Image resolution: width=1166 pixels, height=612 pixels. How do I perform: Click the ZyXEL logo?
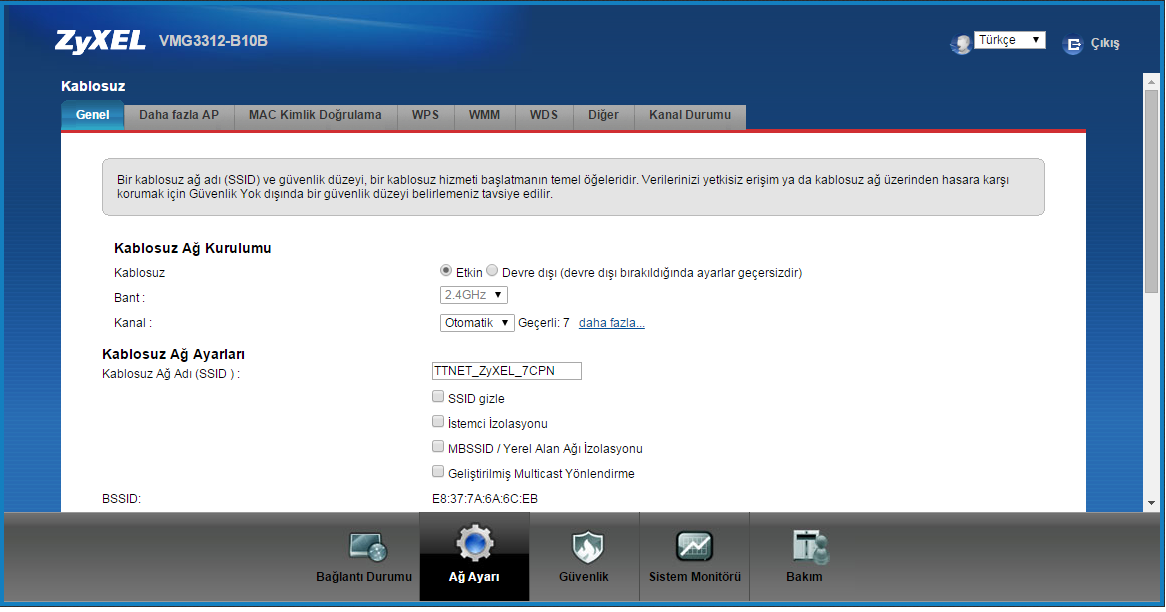(100, 42)
